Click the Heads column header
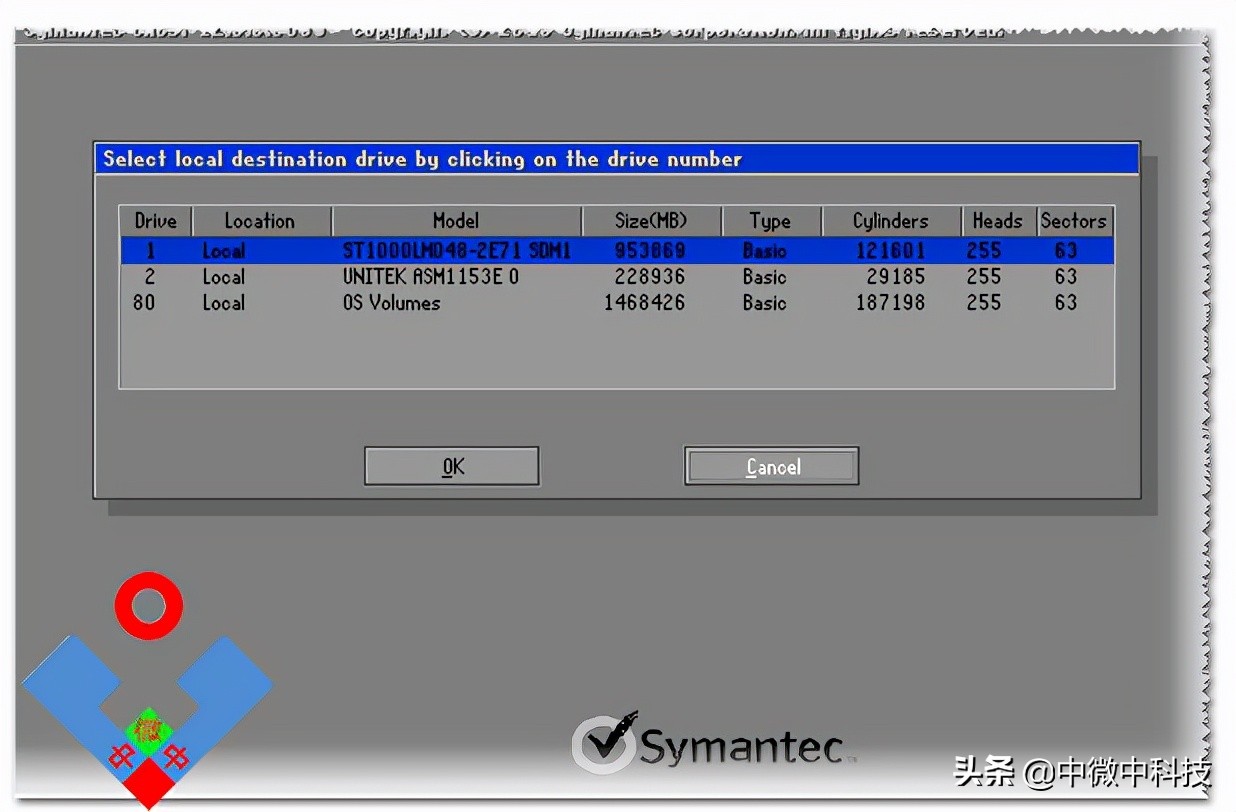Viewport: 1236px width, 812px height. coord(997,221)
